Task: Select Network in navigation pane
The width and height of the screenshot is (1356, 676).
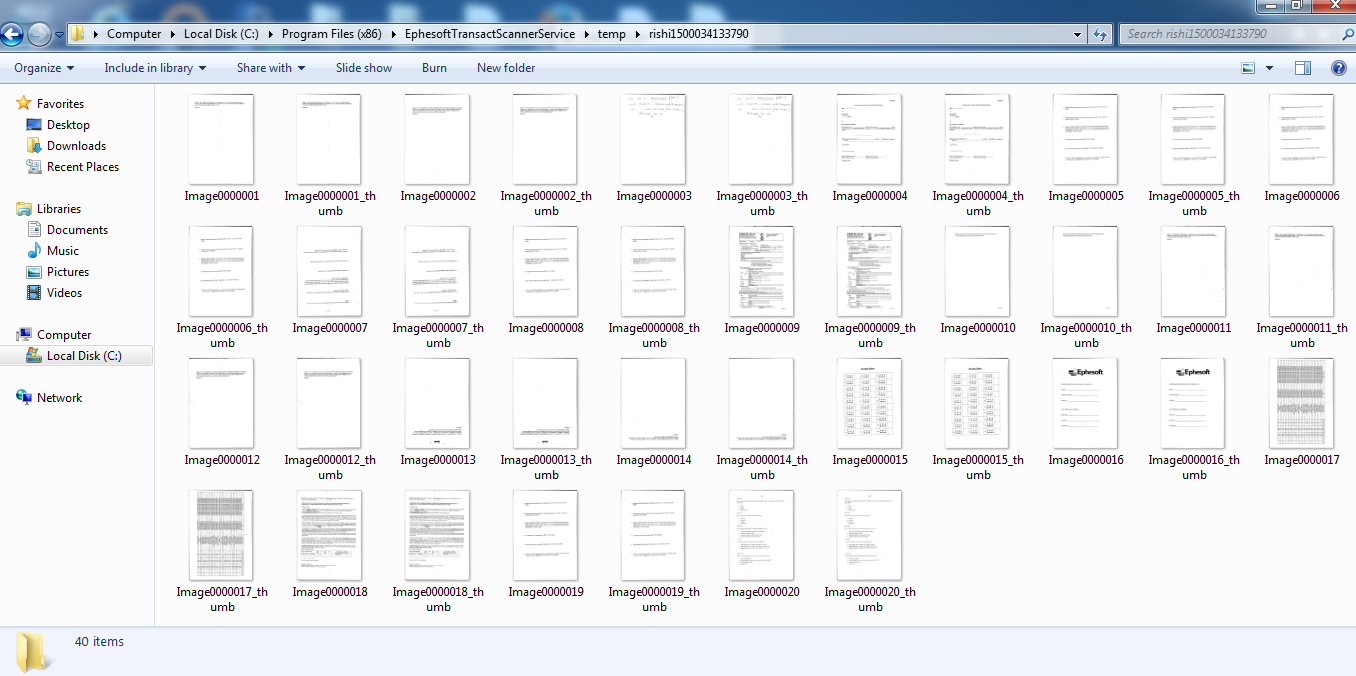Action: (x=59, y=398)
